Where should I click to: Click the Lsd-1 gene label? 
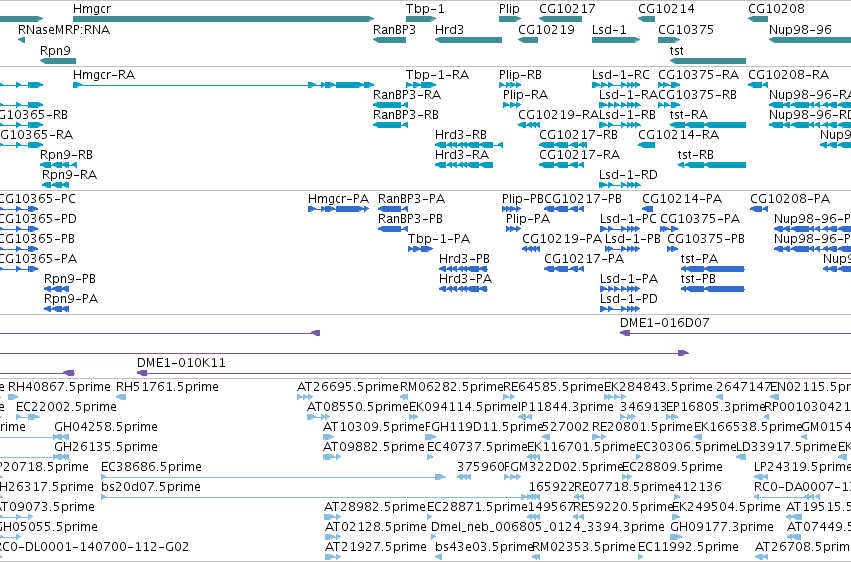coord(609,30)
